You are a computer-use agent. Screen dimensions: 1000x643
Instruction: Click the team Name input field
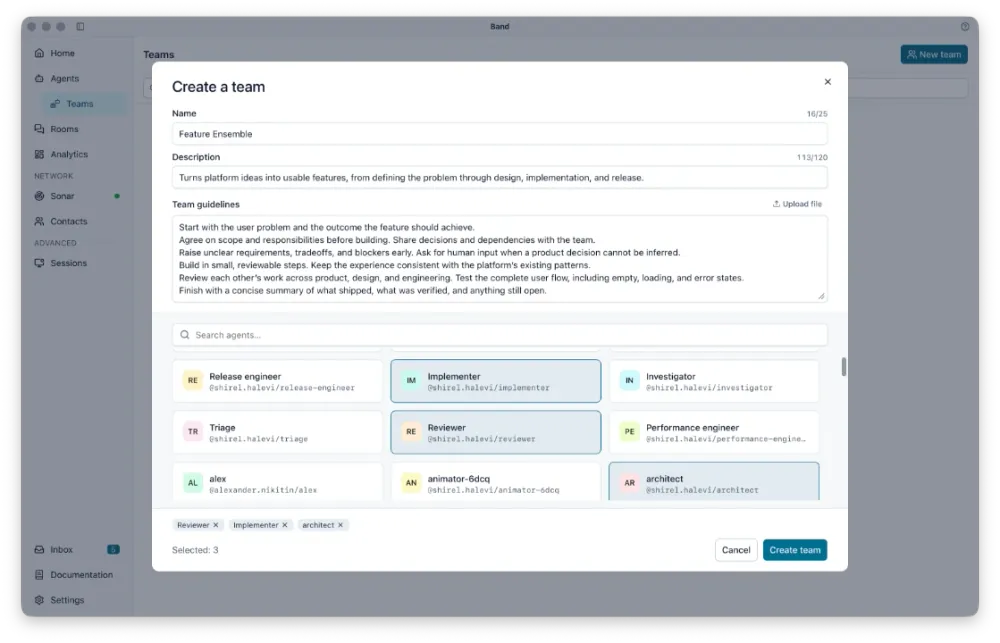pos(499,134)
